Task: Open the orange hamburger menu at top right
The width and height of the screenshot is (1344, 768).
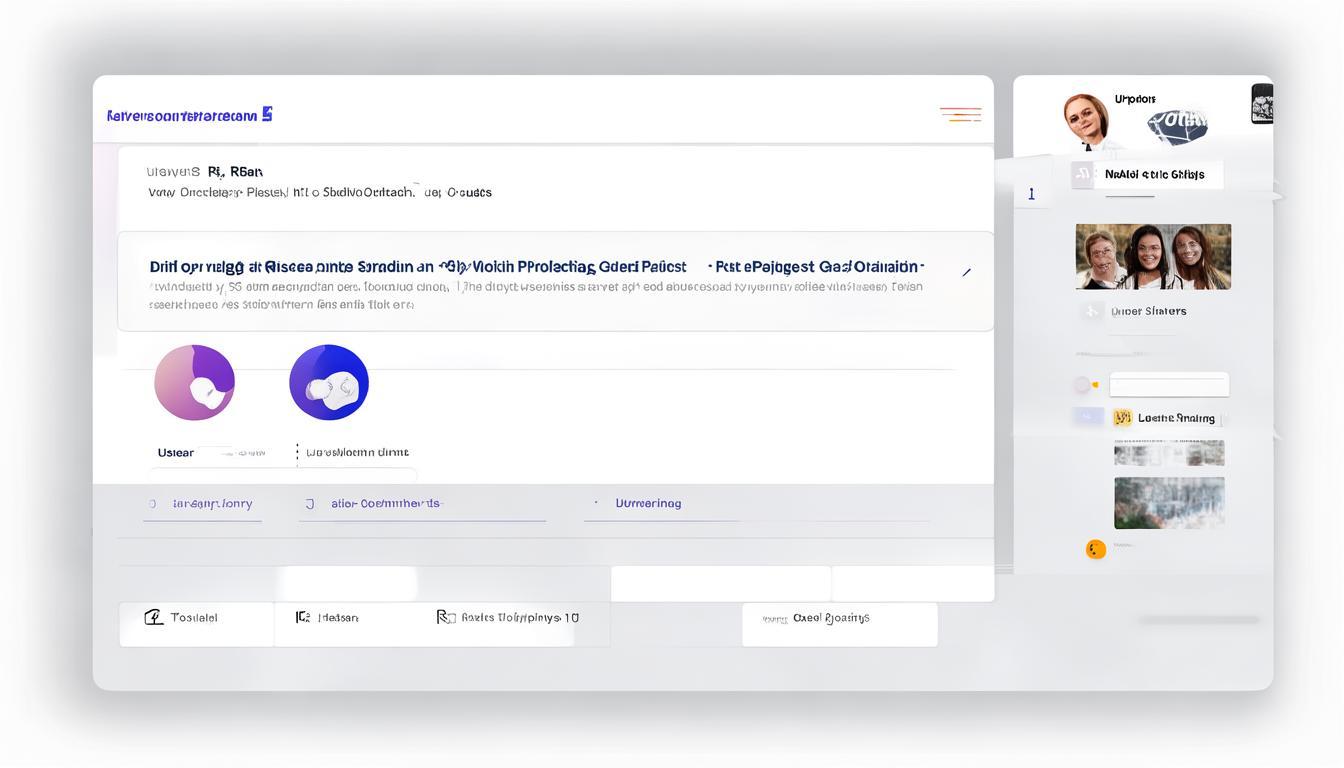Action: click(960, 114)
